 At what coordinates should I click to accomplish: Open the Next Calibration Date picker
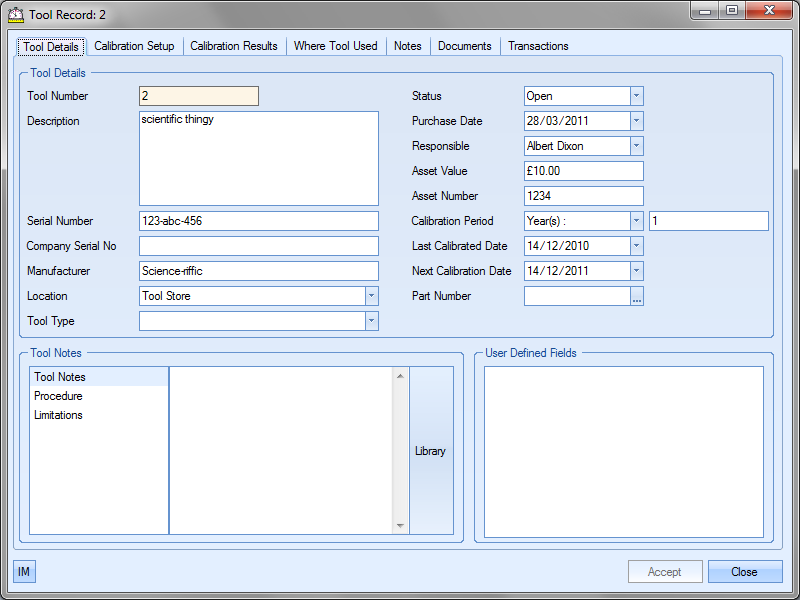pos(637,271)
